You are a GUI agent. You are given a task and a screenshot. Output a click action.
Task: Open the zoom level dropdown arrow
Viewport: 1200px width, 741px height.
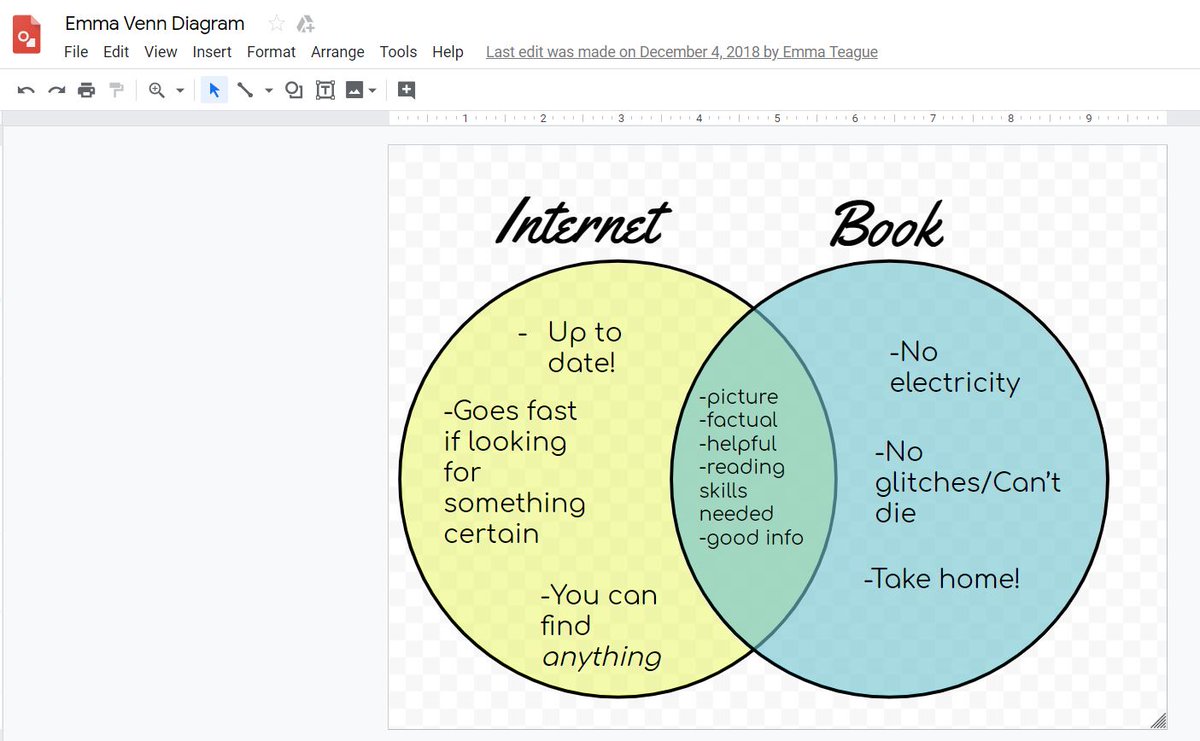click(180, 91)
